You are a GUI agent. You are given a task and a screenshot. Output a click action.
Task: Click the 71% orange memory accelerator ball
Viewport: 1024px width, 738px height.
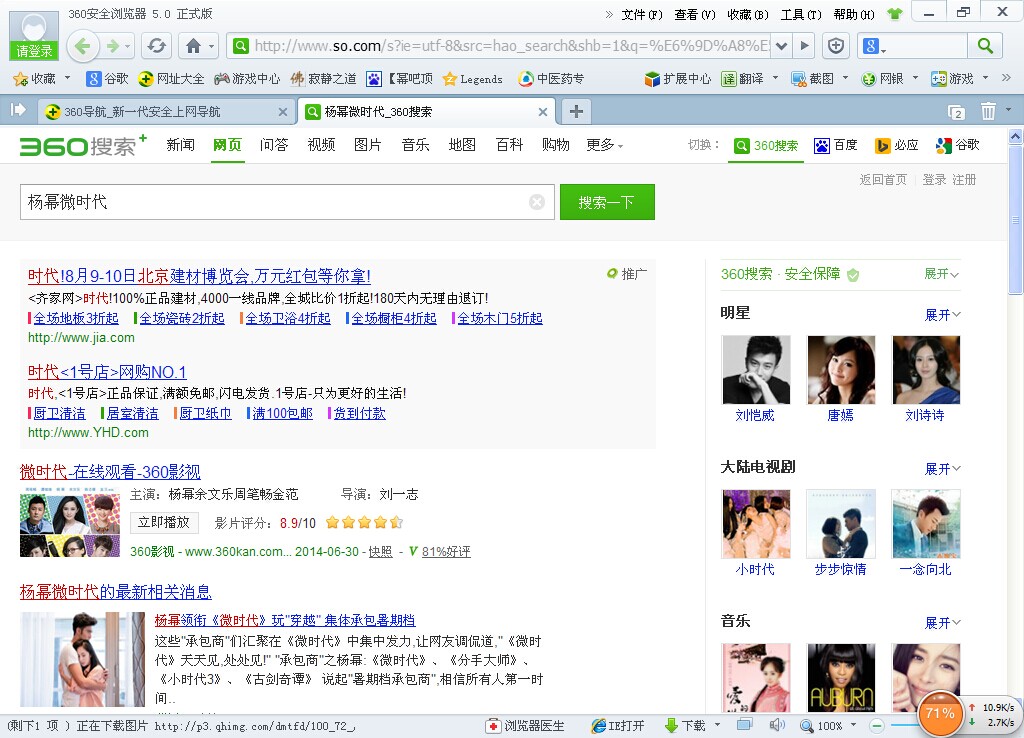point(941,714)
